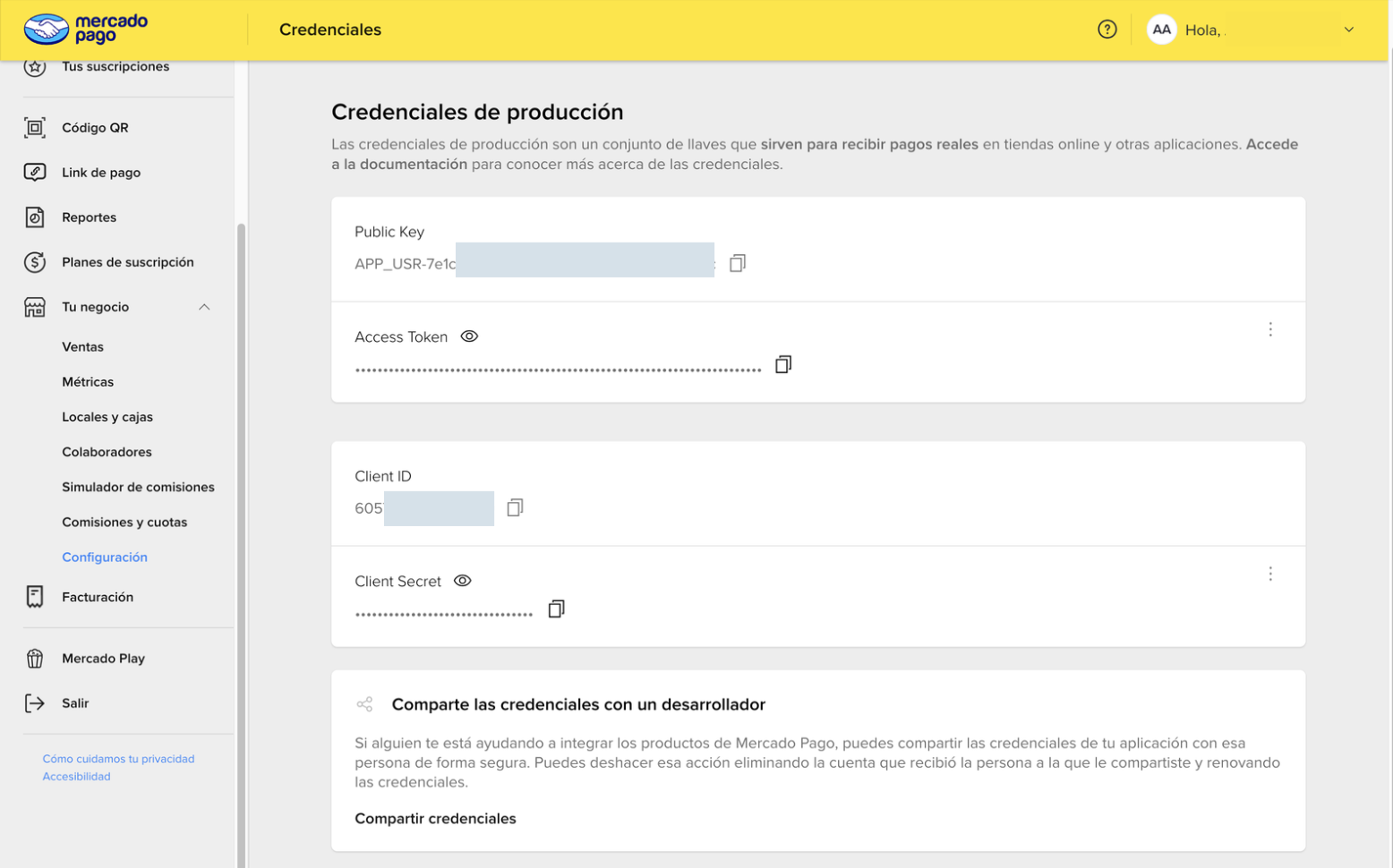Image resolution: width=1393 pixels, height=868 pixels.
Task: Copy the Public Key value
Action: [x=738, y=263]
